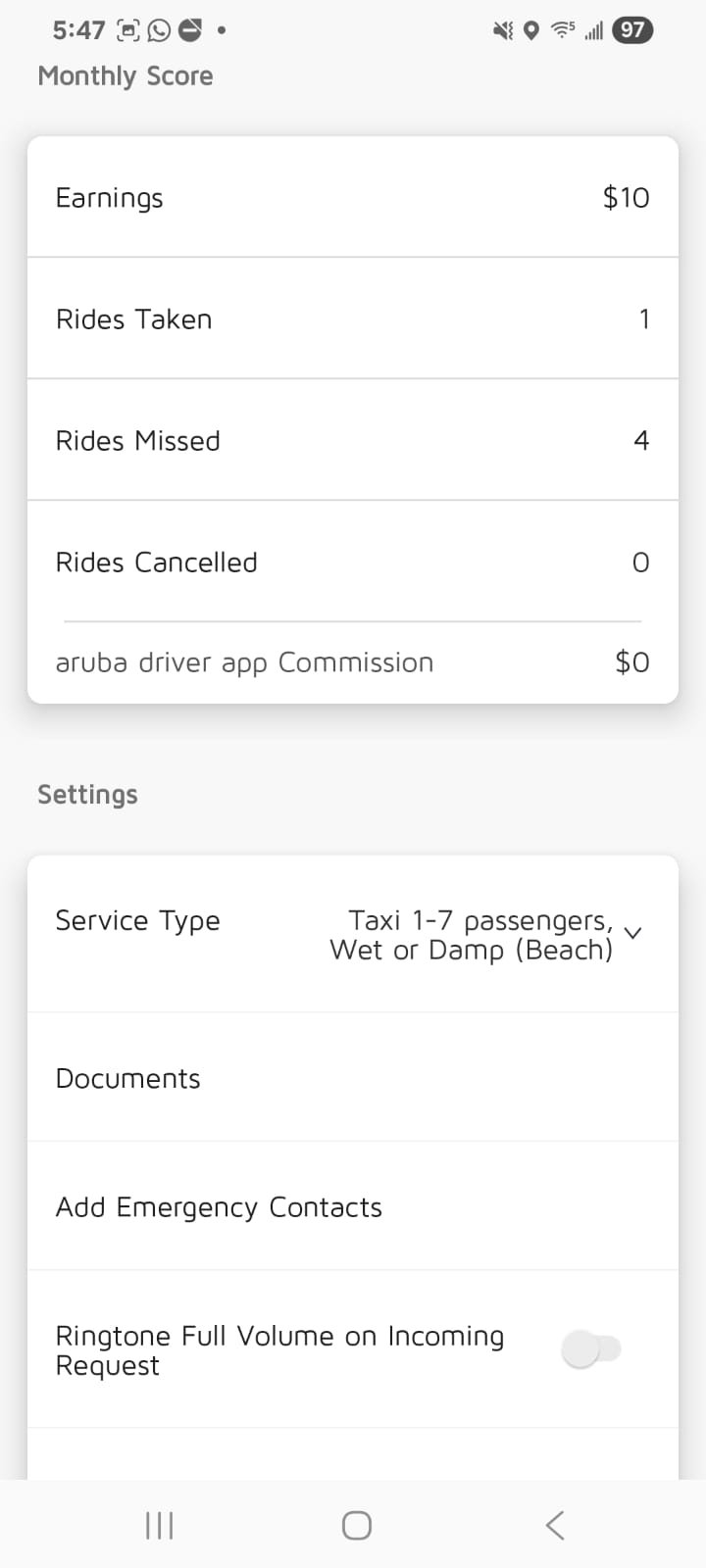This screenshot has height=1568, width=706.
Task: Tap the battery level indicator showing 97
Action: tap(632, 30)
